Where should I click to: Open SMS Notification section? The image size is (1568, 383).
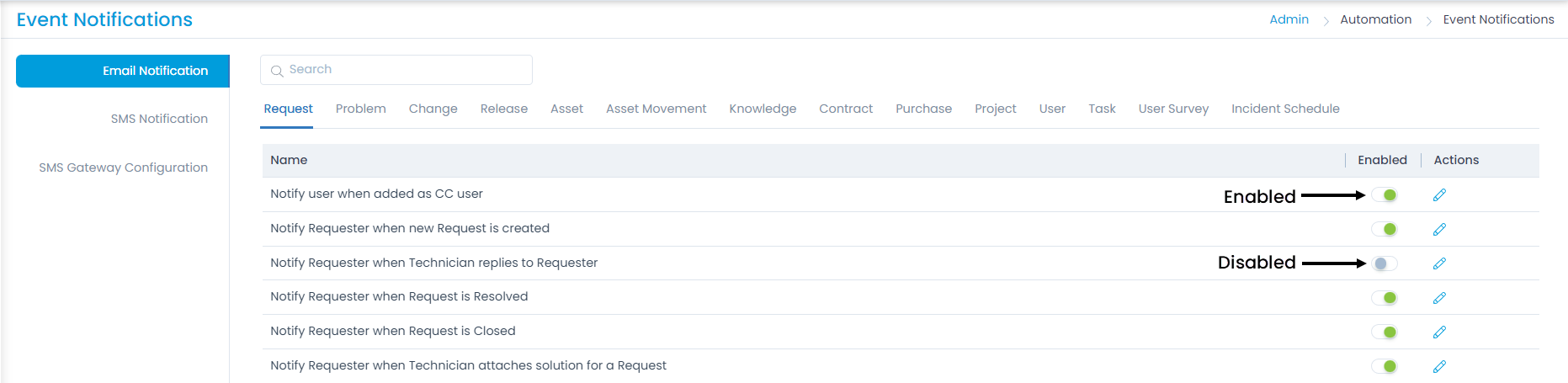tap(159, 119)
